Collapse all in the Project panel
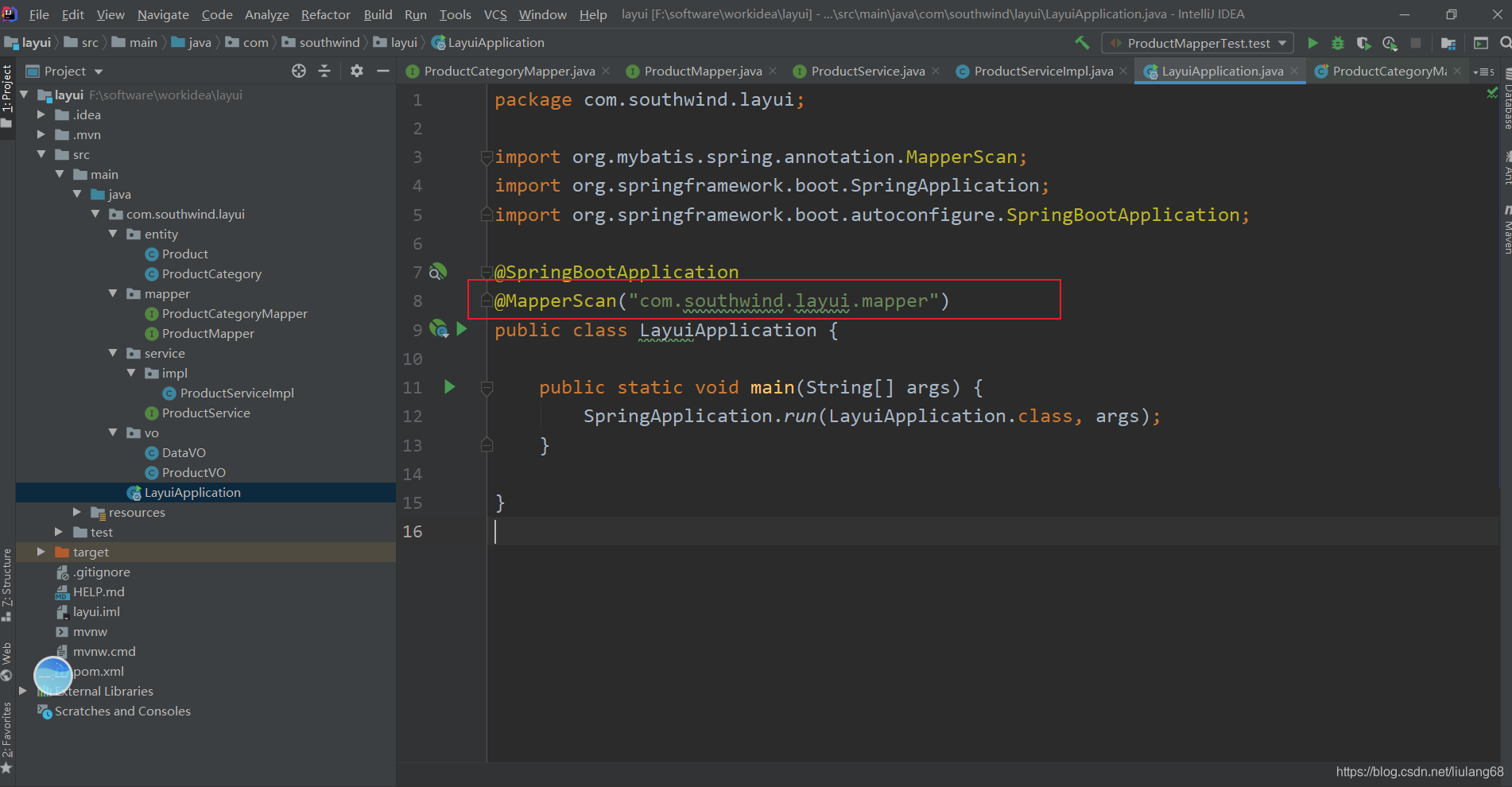 pyautogui.click(x=324, y=71)
